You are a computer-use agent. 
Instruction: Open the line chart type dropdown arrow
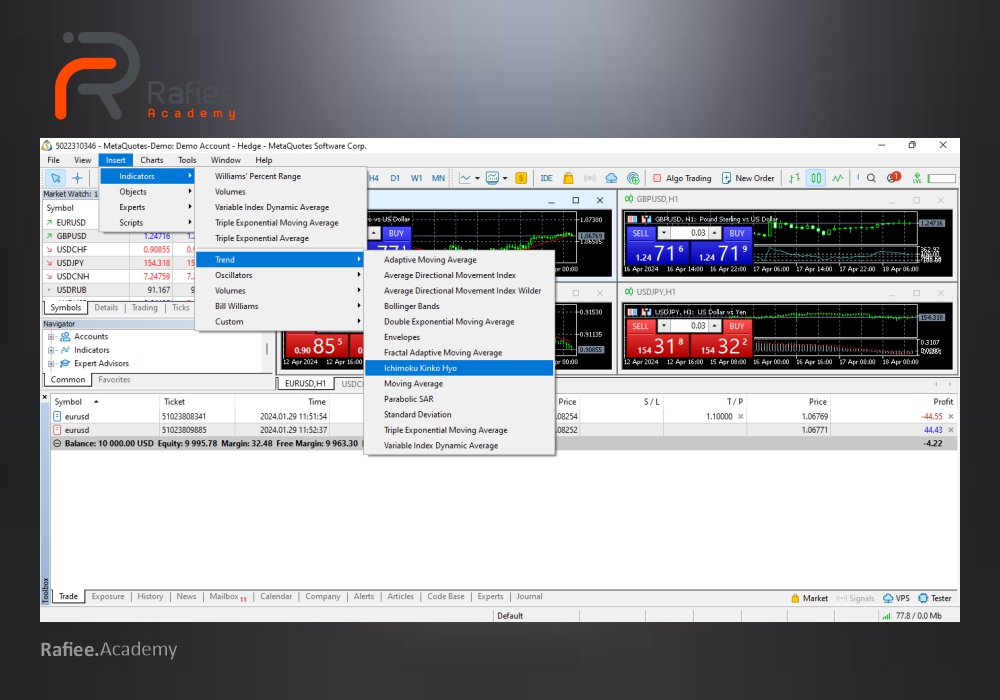(477, 179)
